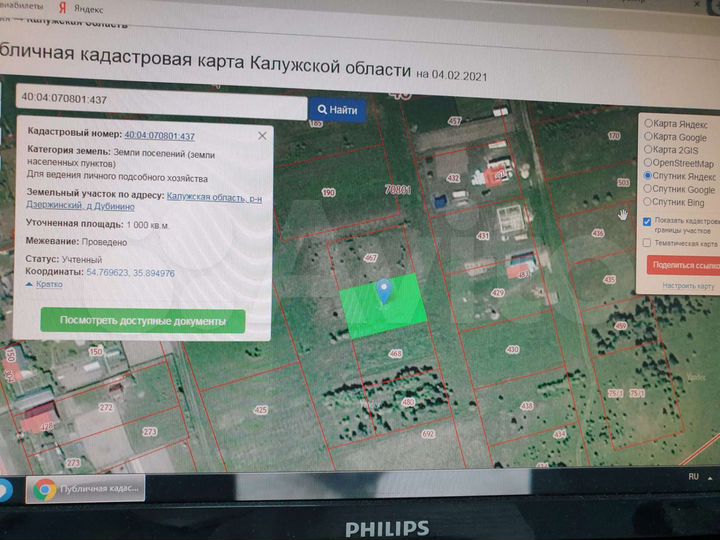
Task: Click parcel label 480 on map
Action: (408, 402)
